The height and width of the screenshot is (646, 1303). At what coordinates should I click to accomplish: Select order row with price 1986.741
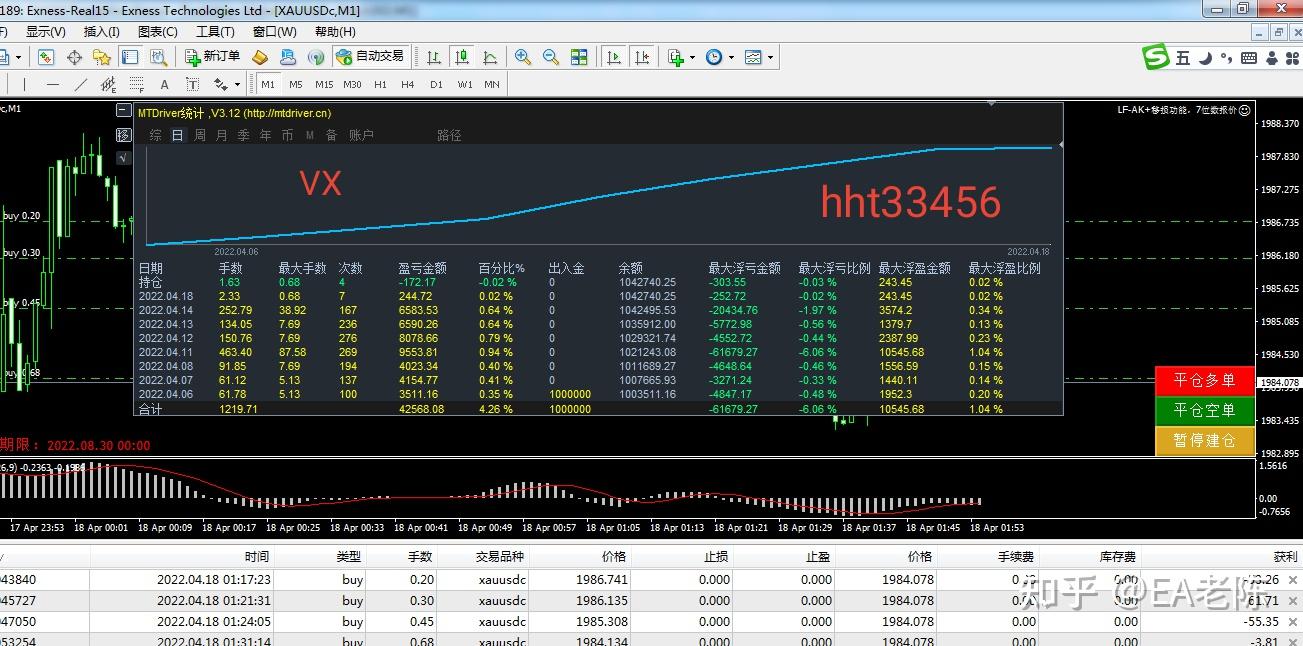click(651, 580)
